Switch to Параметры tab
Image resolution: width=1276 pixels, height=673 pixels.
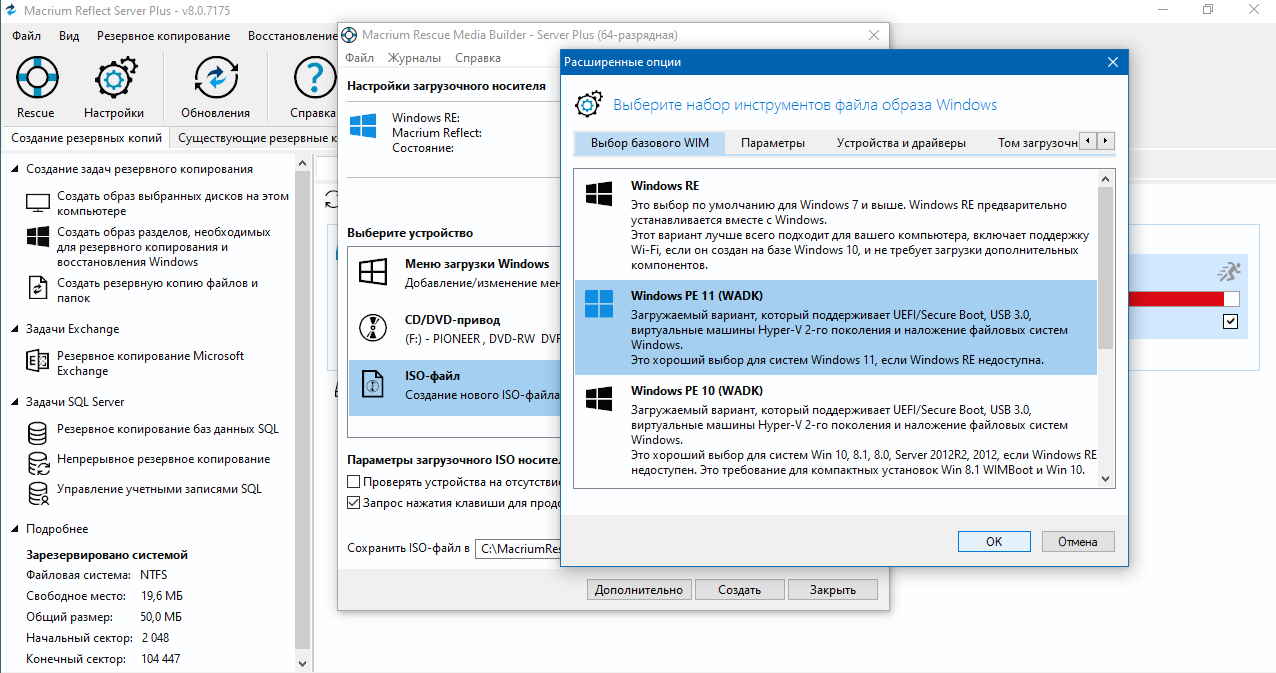pyautogui.click(x=773, y=143)
